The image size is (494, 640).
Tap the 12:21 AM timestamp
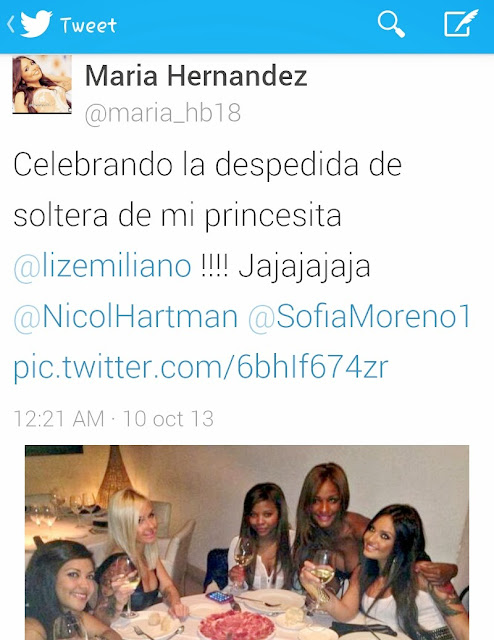coord(59,419)
